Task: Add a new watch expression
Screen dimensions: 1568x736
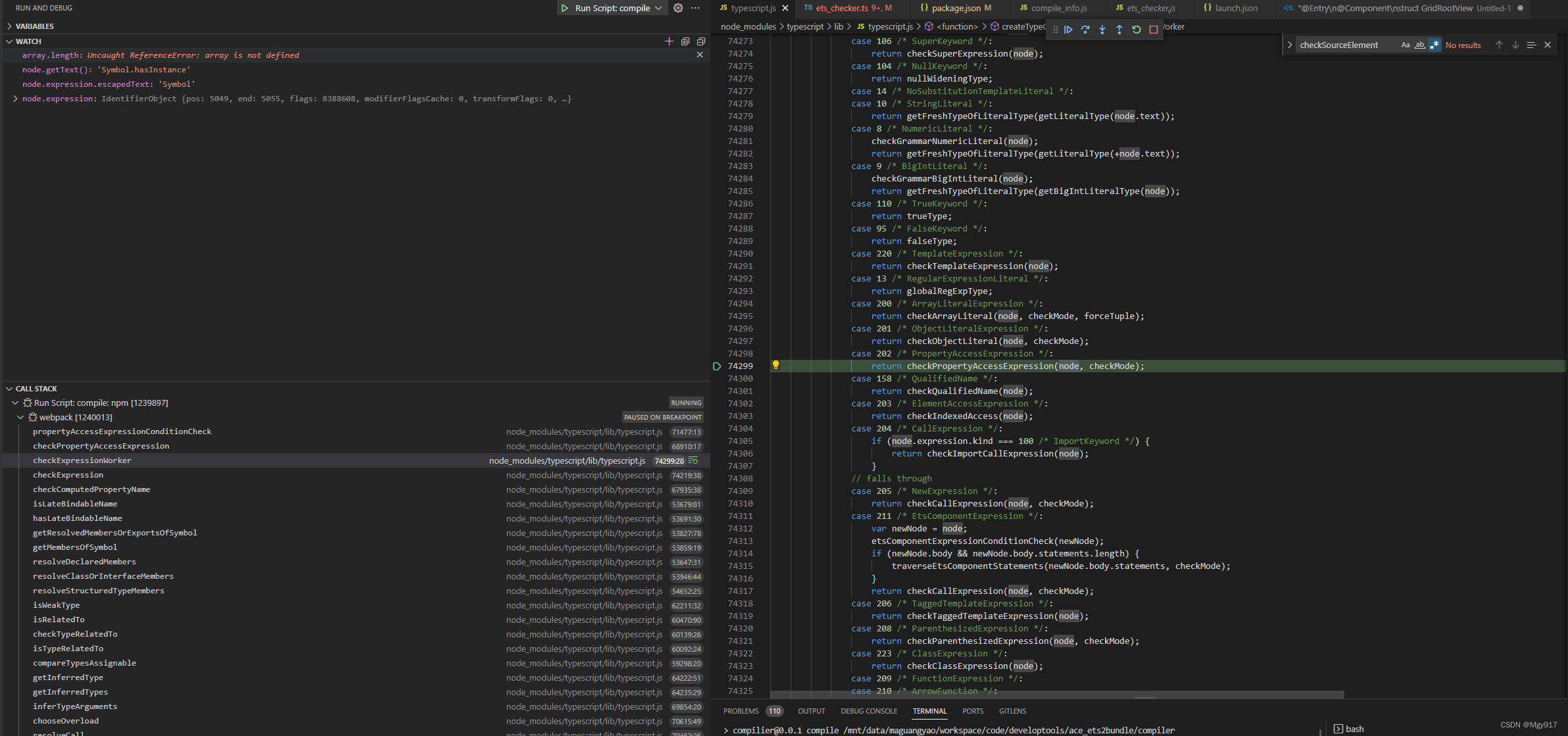Action: pyautogui.click(x=669, y=41)
